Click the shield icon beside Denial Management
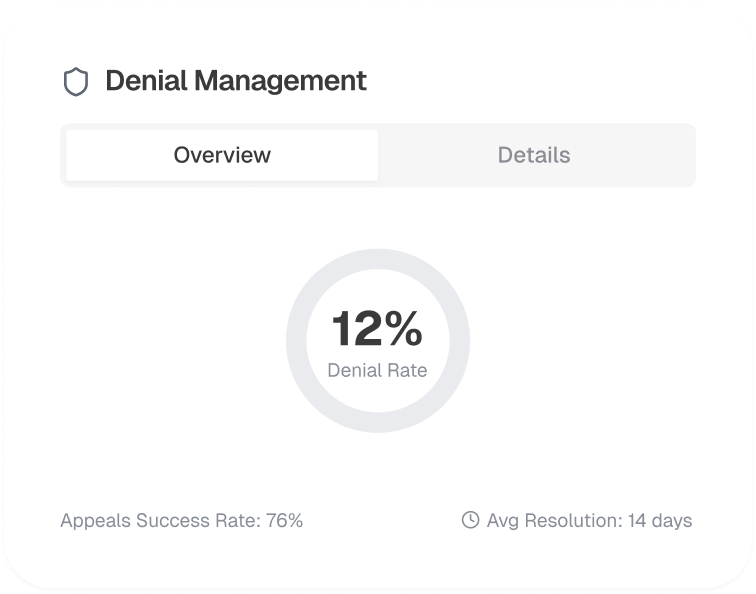Image resolution: width=756 pixels, height=594 pixels. [x=76, y=81]
